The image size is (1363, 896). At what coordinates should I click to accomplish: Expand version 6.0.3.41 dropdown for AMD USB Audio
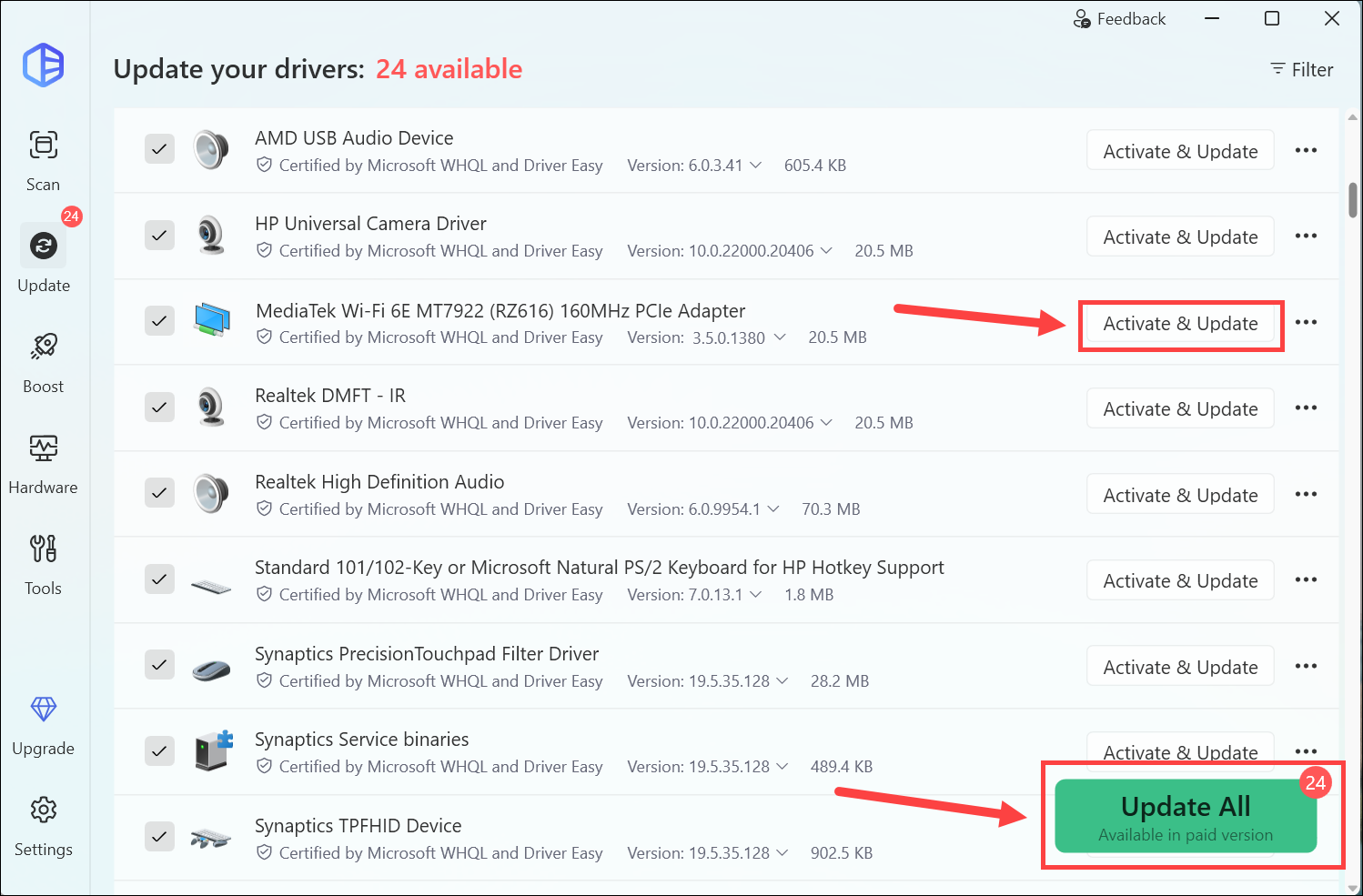(755, 166)
